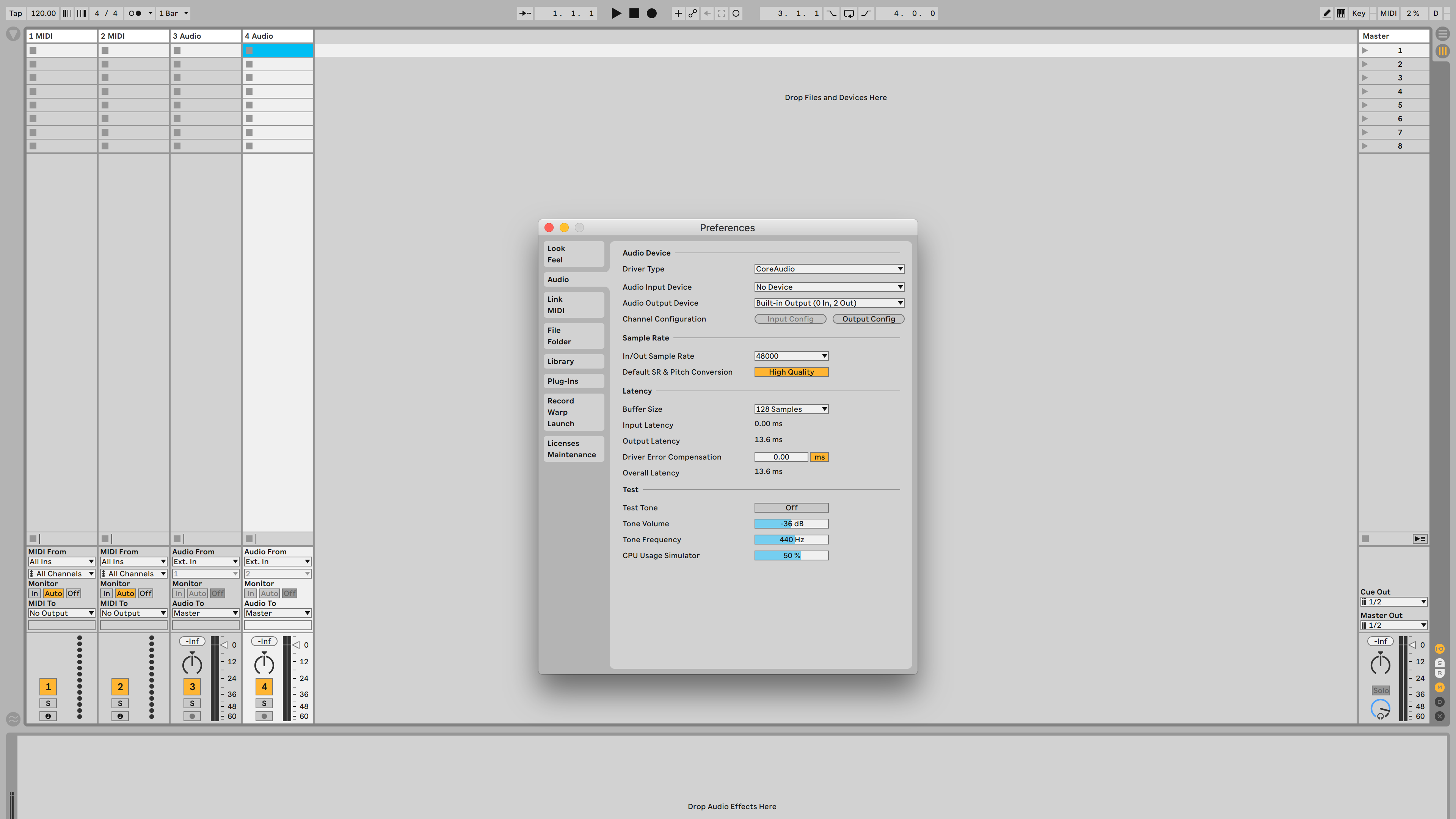Enable Draw Mode with the pencil icon

click(1327, 13)
